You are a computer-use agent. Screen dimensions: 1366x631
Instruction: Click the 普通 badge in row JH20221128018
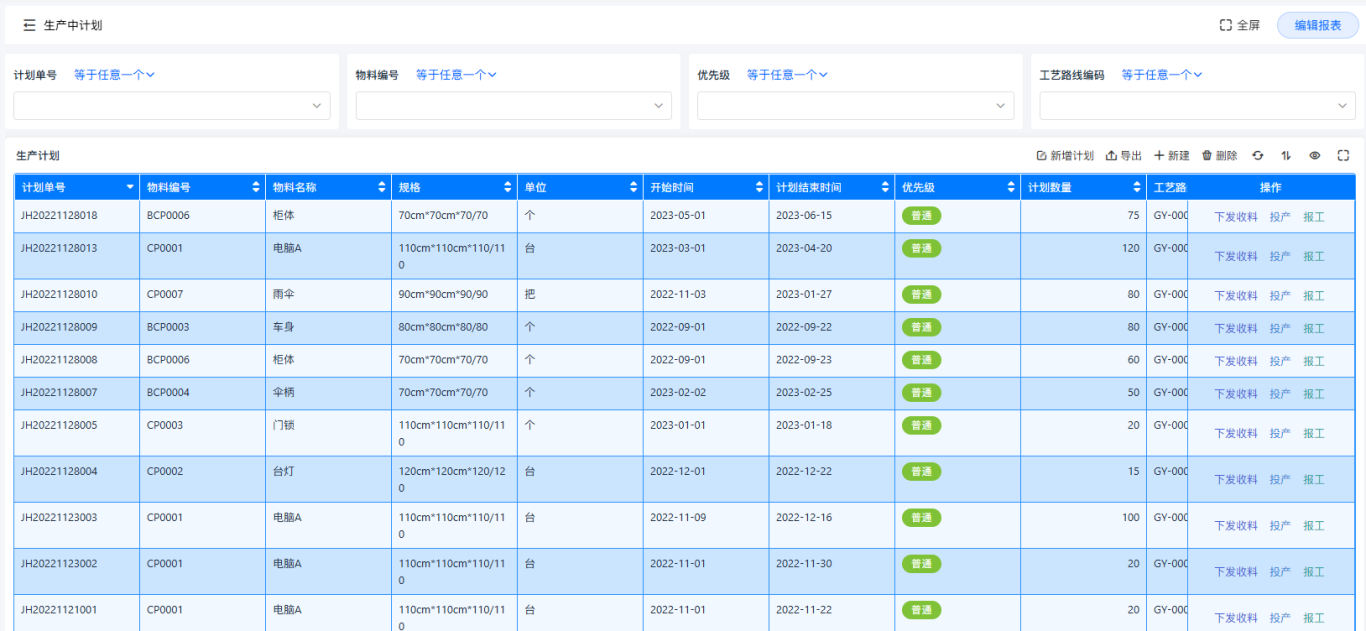pos(921,216)
